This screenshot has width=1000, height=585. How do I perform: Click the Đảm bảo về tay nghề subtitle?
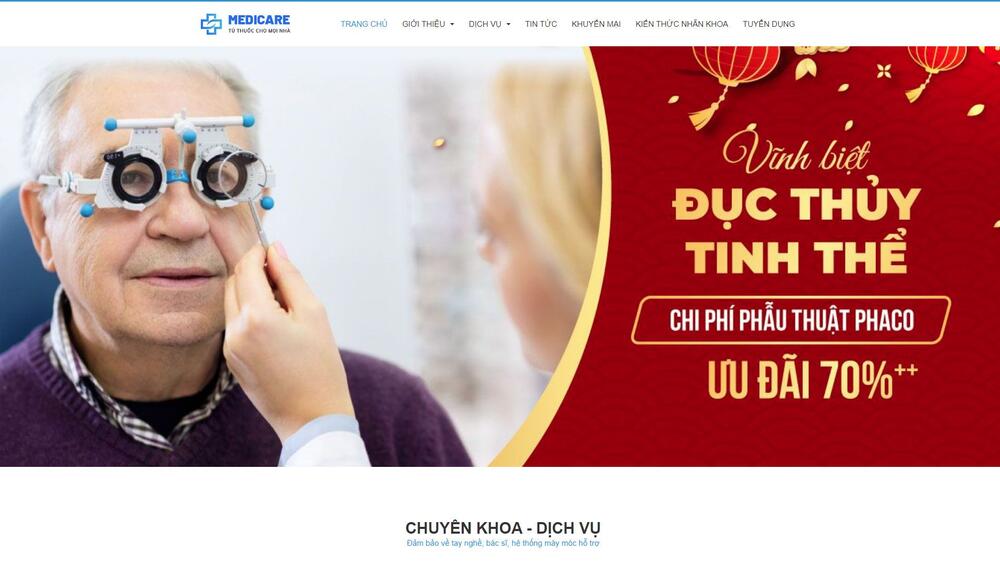coord(503,544)
